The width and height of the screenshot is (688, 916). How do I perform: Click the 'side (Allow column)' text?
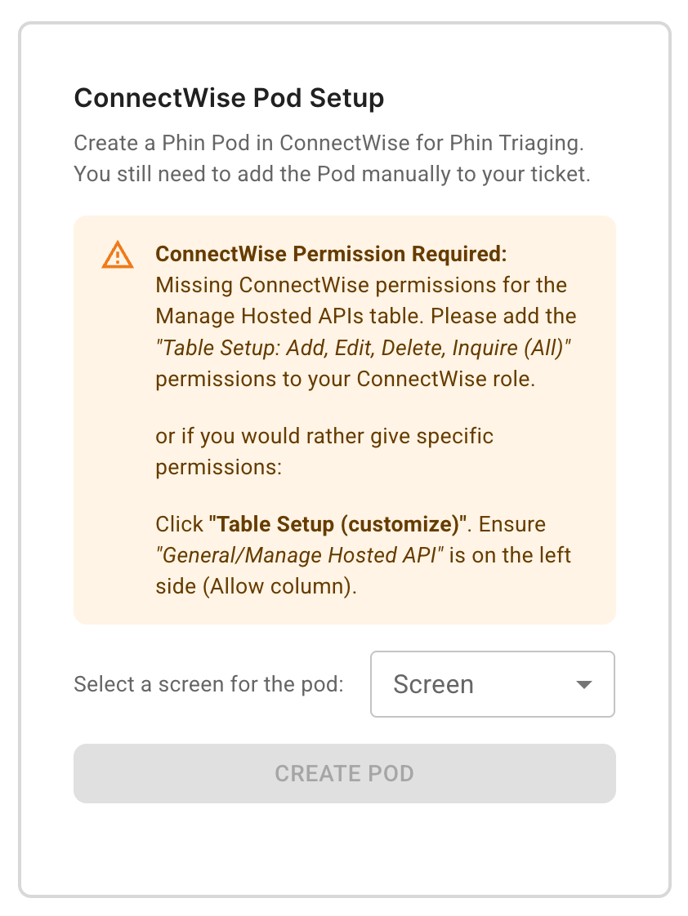(x=255, y=587)
